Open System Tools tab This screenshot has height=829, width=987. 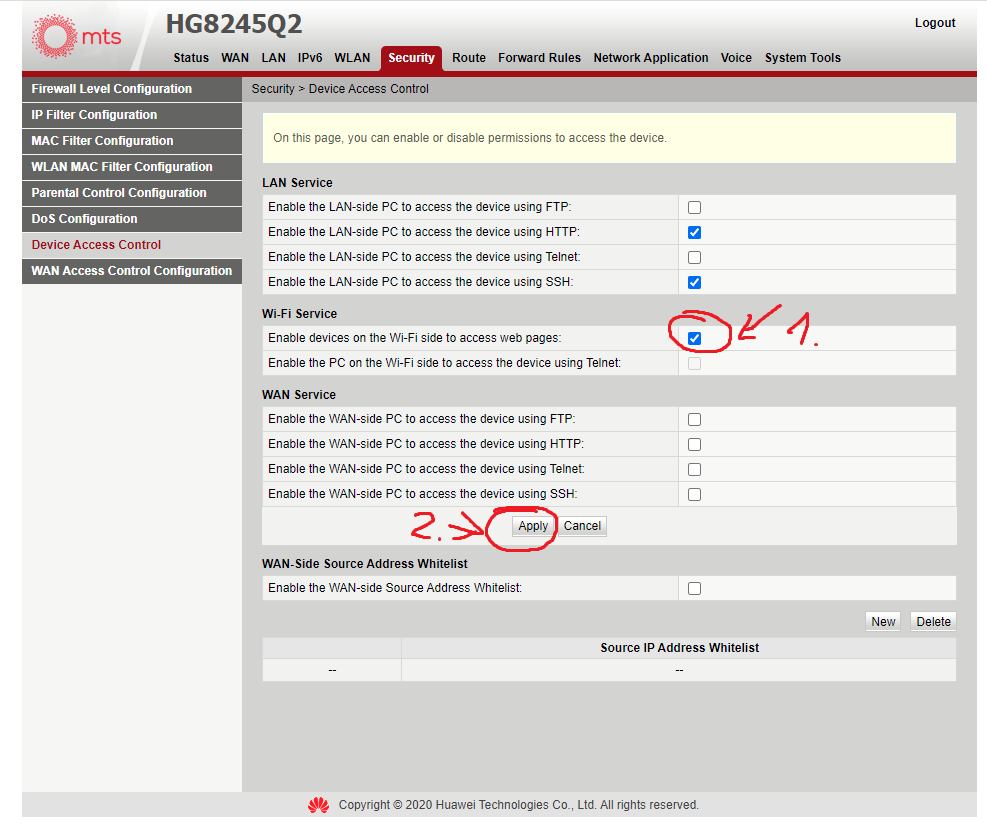[x=803, y=58]
